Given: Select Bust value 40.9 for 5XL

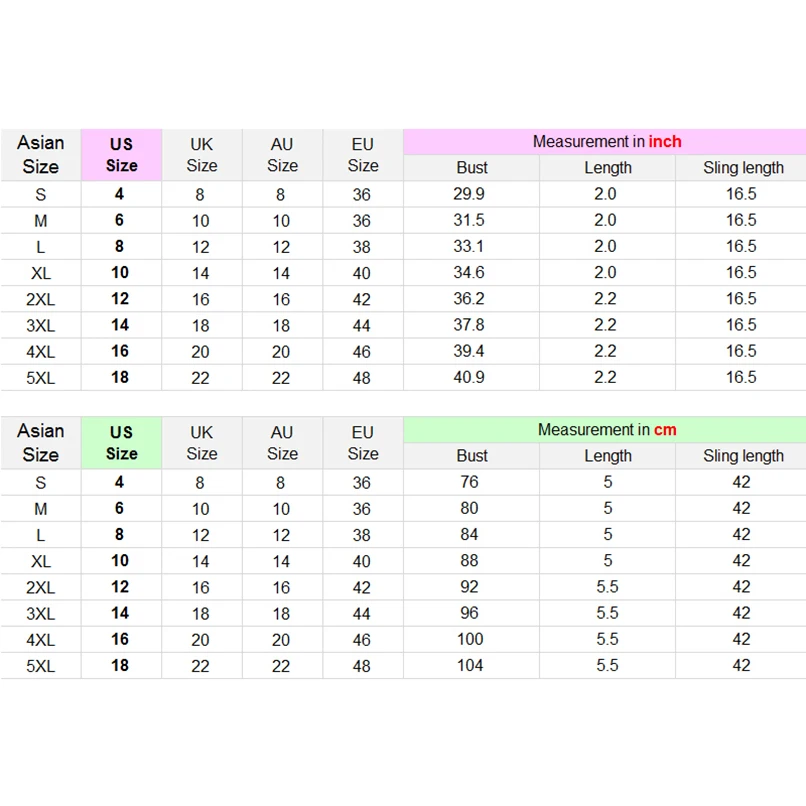Looking at the screenshot, I should [x=469, y=377].
